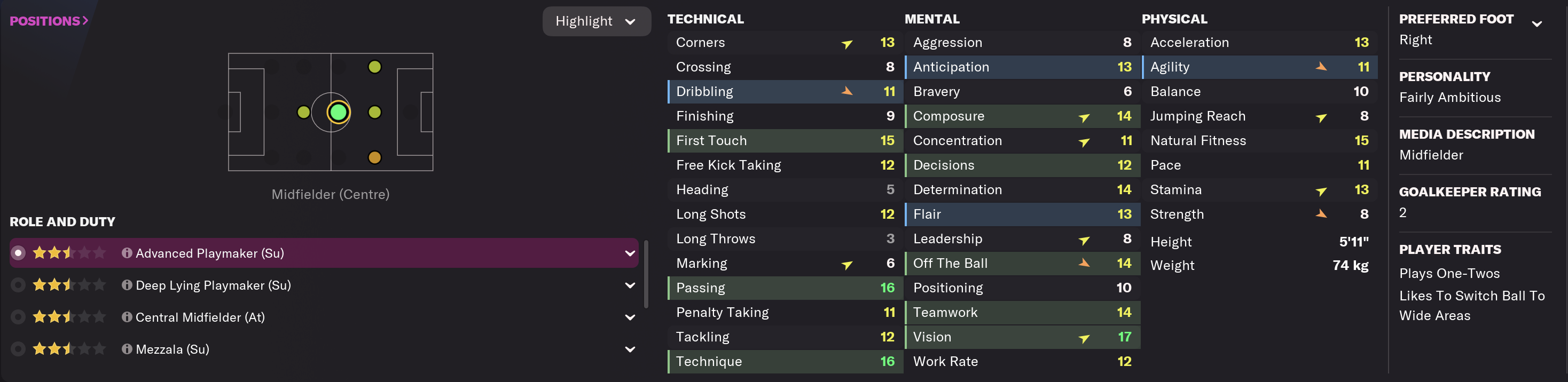Select the highlighted centre midfield position dot
Viewport: 1568px width, 382px height.
[338, 112]
